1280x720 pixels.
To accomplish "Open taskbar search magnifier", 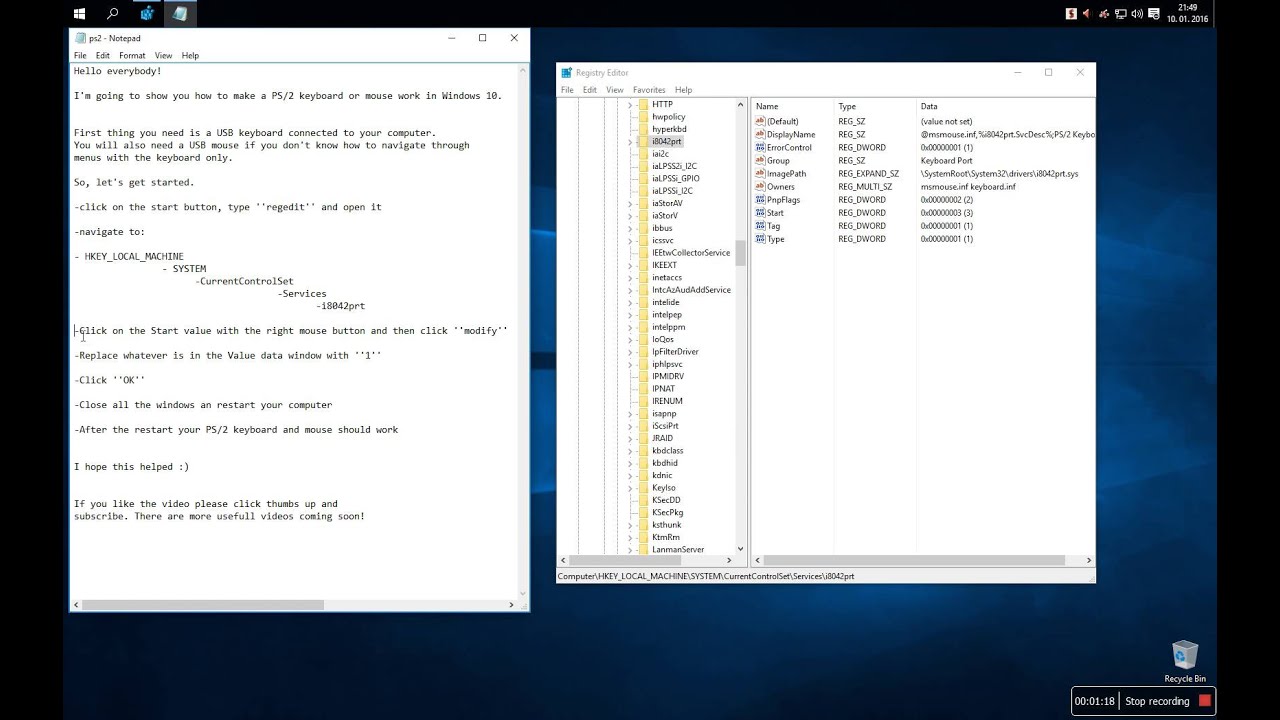I will pos(113,14).
